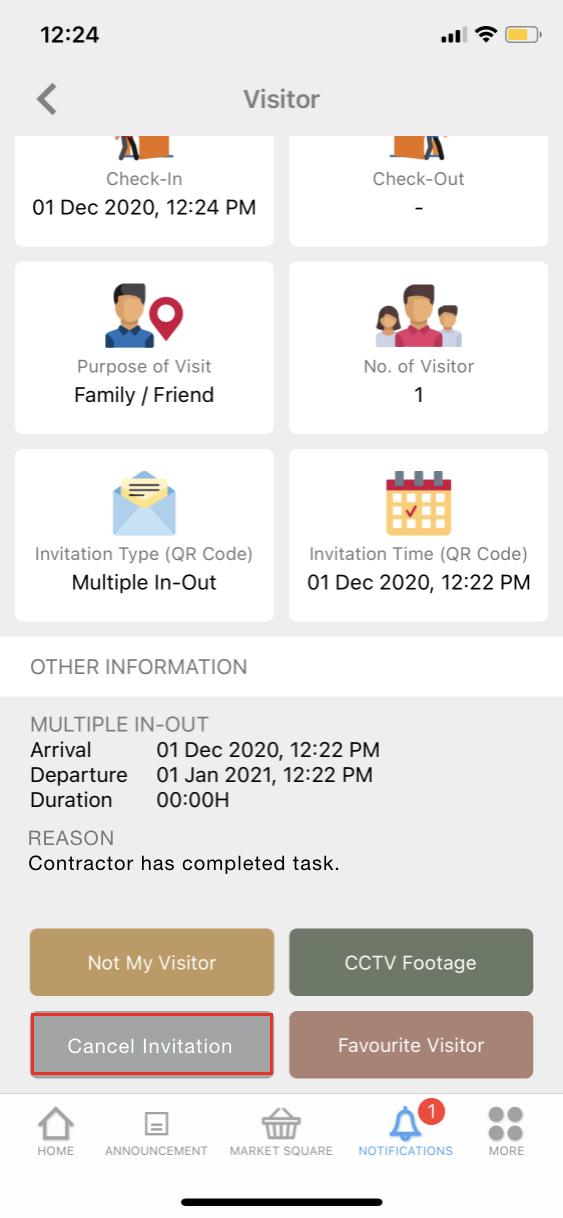Open the Announcement tab icon

click(x=156, y=1124)
